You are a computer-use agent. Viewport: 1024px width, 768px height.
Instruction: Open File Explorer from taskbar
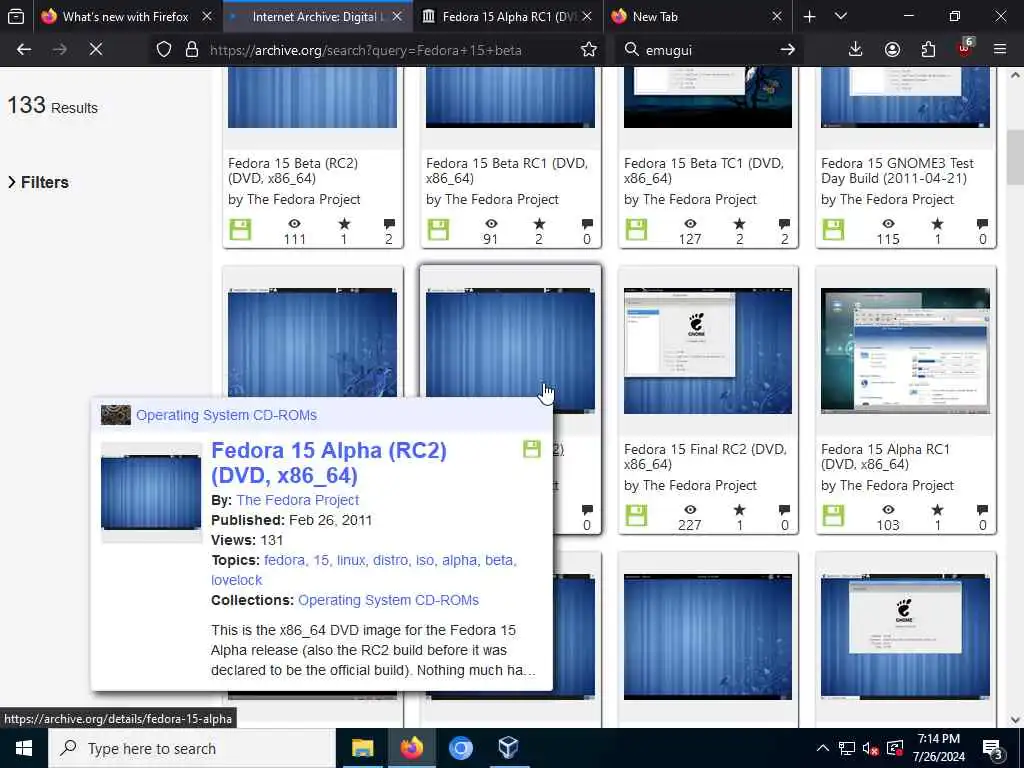[362, 748]
